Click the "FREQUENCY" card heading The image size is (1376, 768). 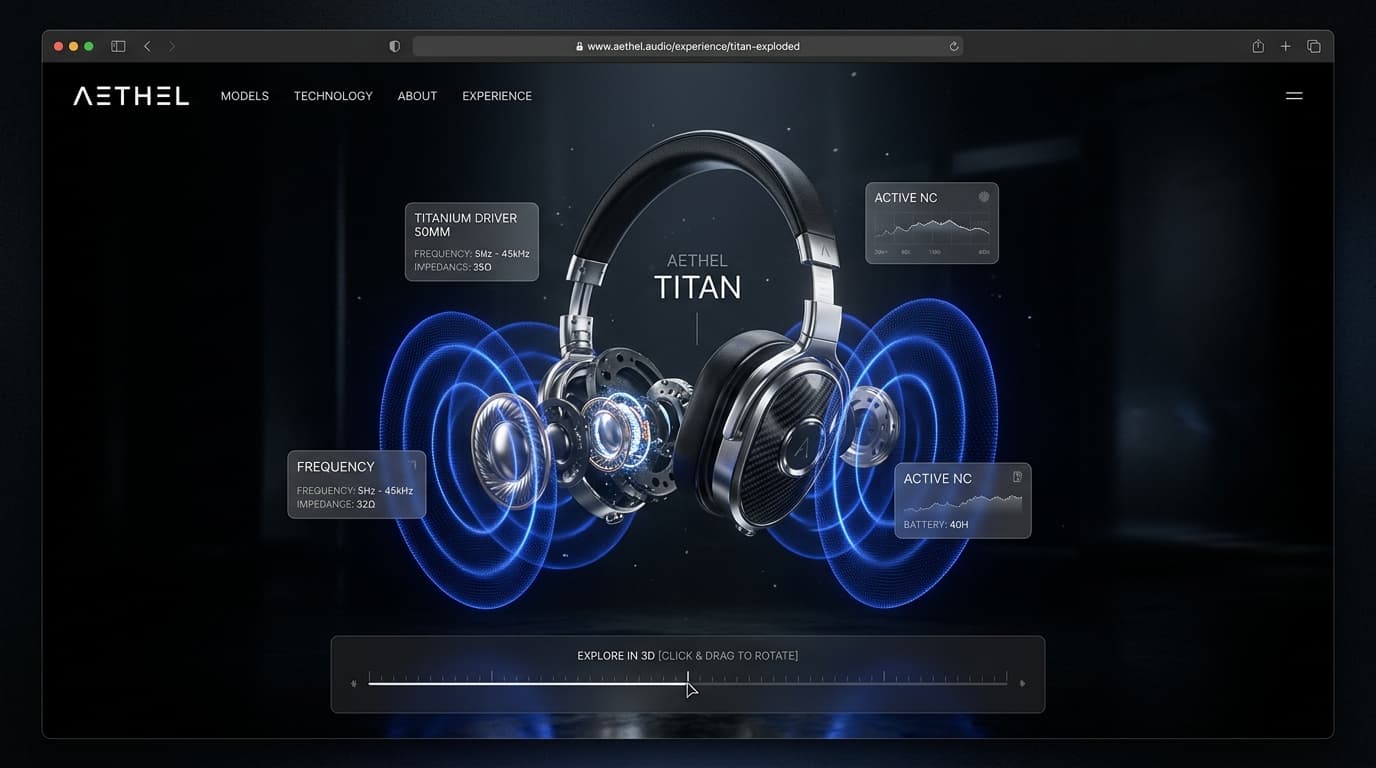click(336, 467)
